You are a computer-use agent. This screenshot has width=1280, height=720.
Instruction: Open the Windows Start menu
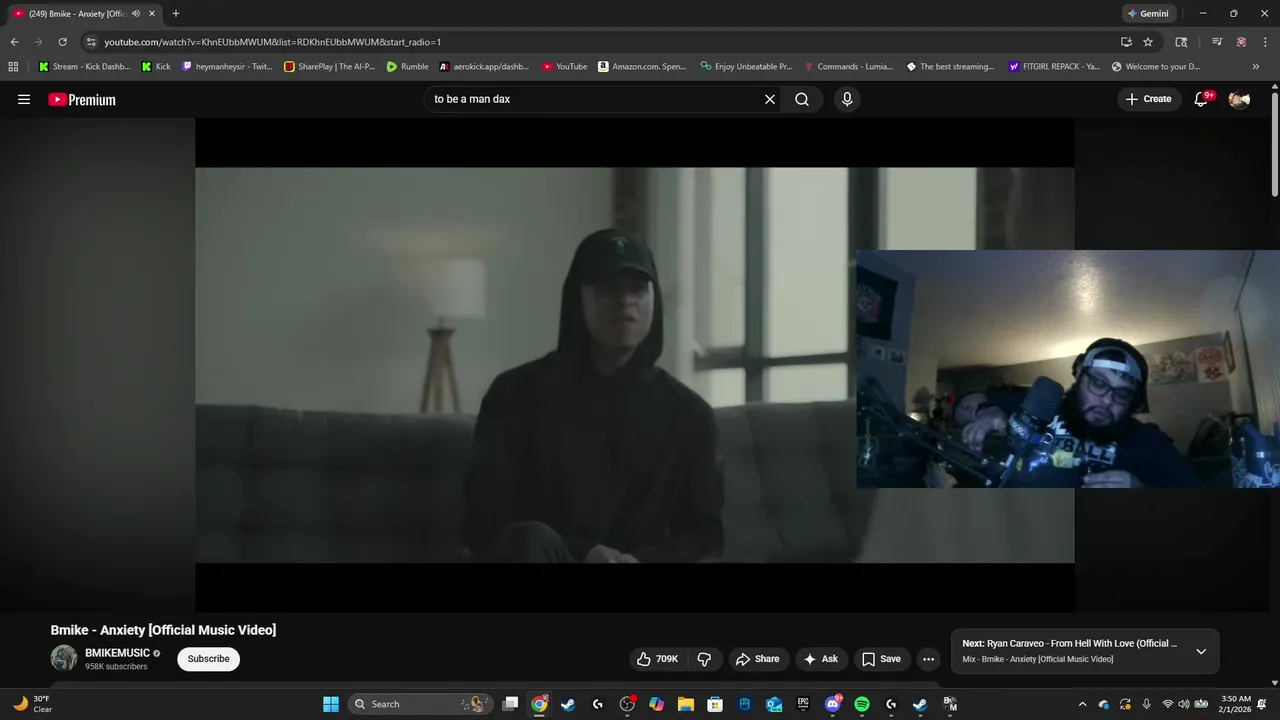pos(330,704)
